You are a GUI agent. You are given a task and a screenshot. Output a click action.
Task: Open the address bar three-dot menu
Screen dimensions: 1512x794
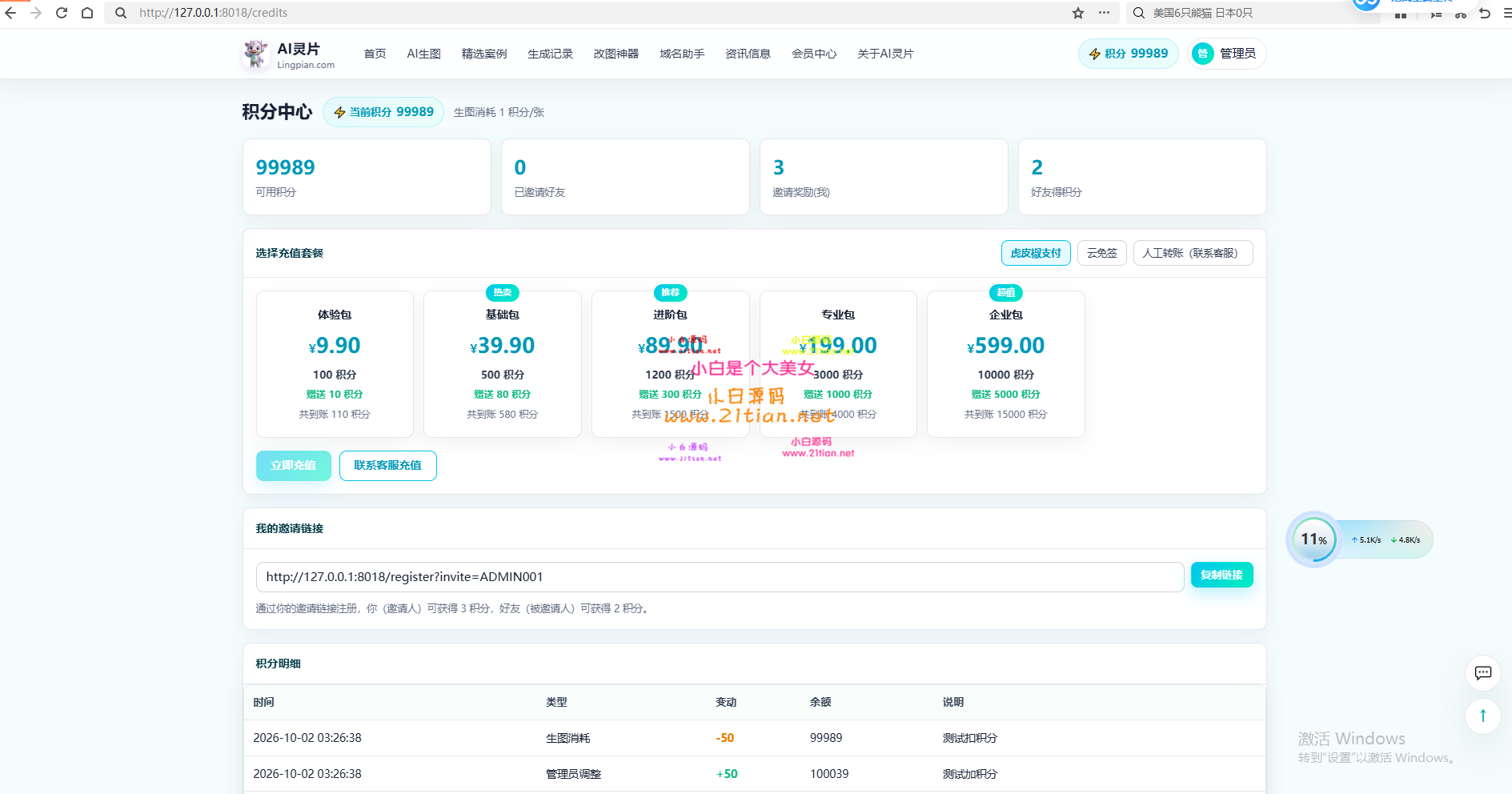click(1104, 13)
